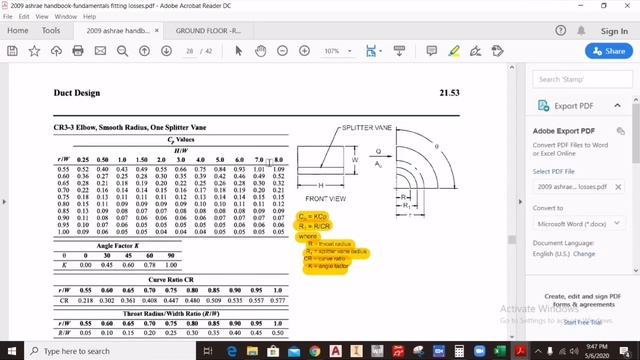Add a sticky note comment
This screenshot has width=640, height=360.
[431, 51]
